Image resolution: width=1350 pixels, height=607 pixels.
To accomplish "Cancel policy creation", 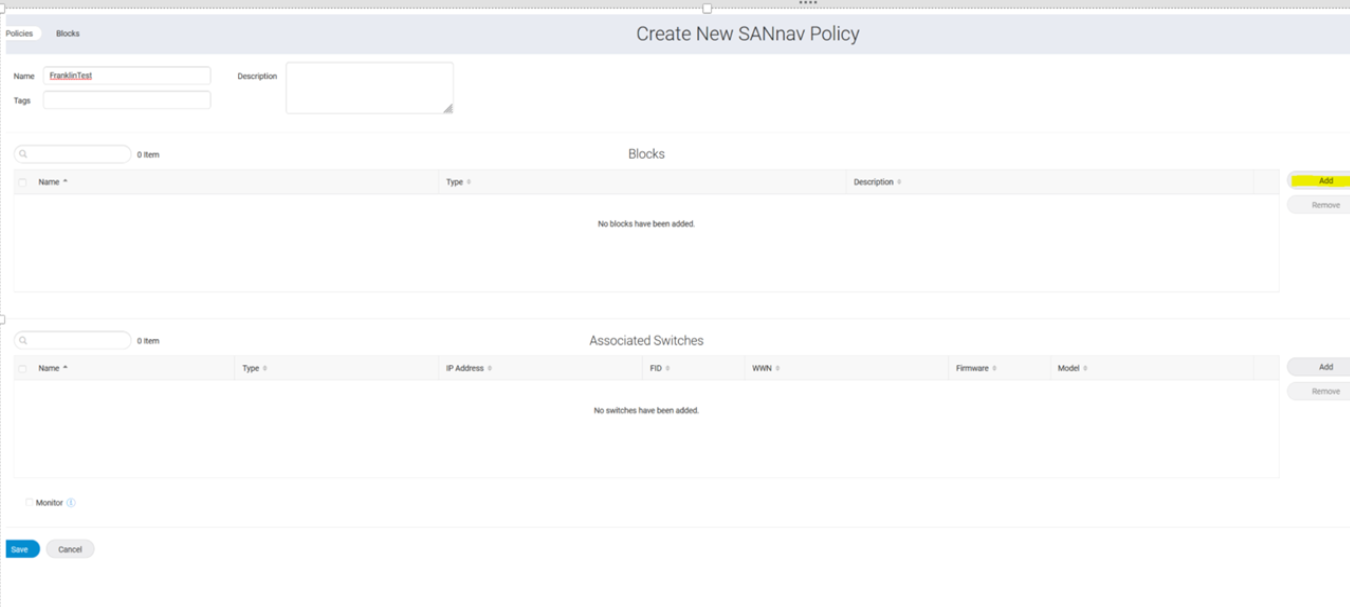I will [x=69, y=548].
